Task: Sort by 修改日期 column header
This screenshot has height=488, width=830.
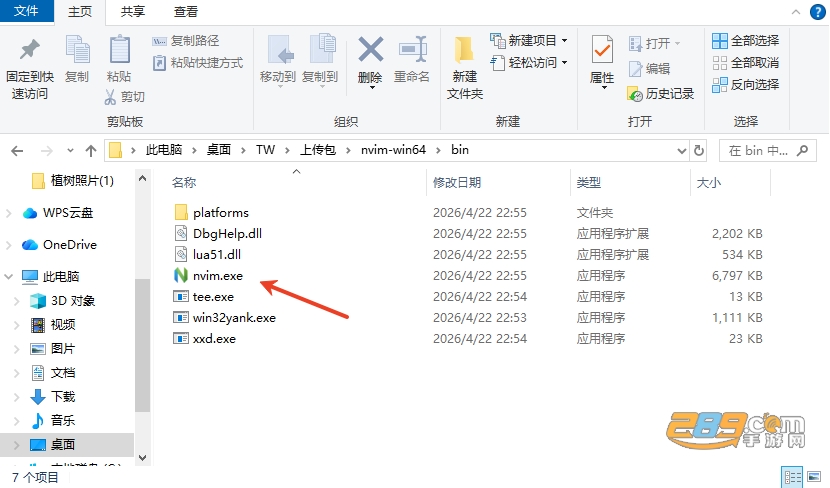Action: click(457, 183)
